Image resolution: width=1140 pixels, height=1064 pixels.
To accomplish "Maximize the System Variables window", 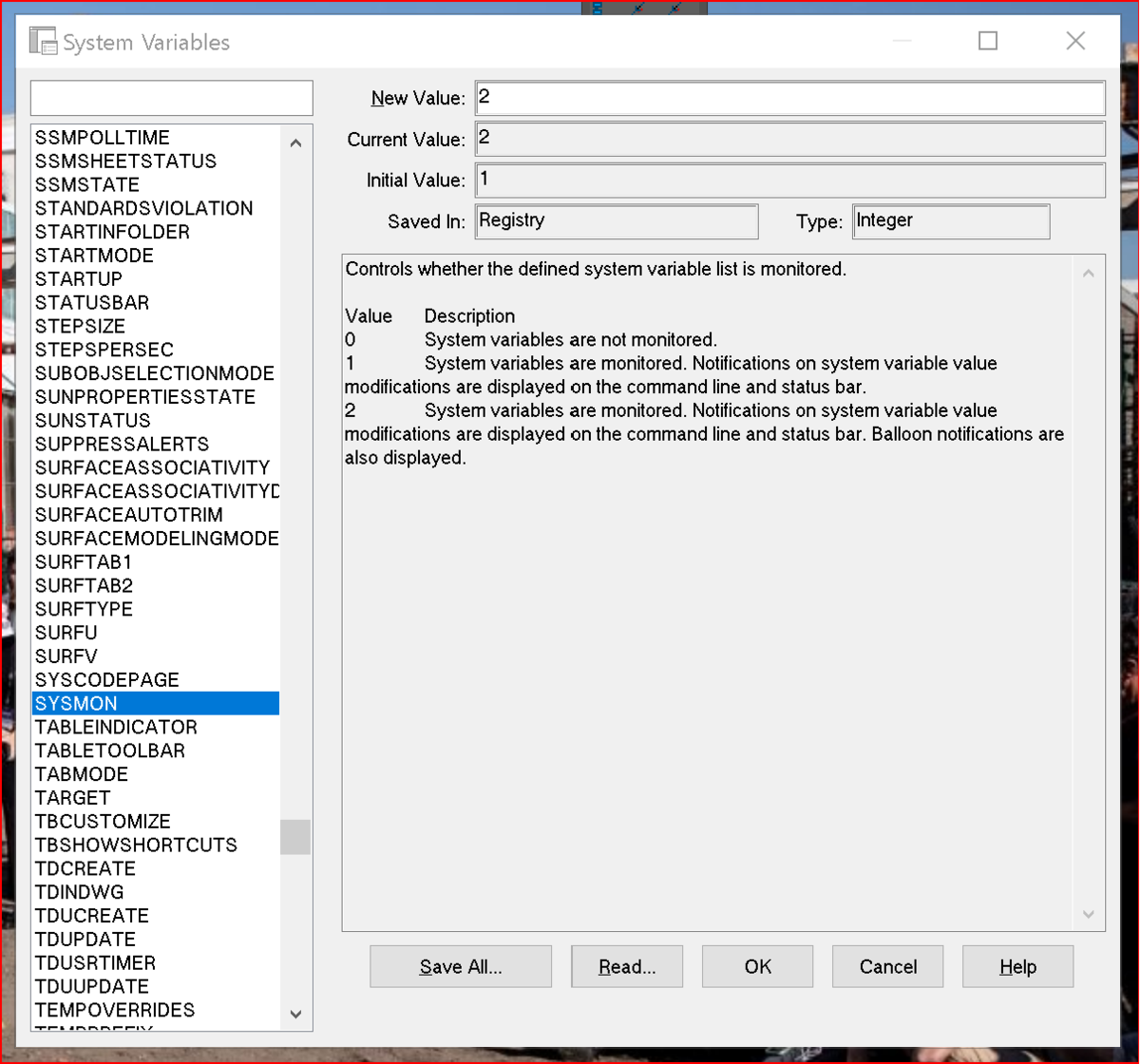I will point(988,41).
